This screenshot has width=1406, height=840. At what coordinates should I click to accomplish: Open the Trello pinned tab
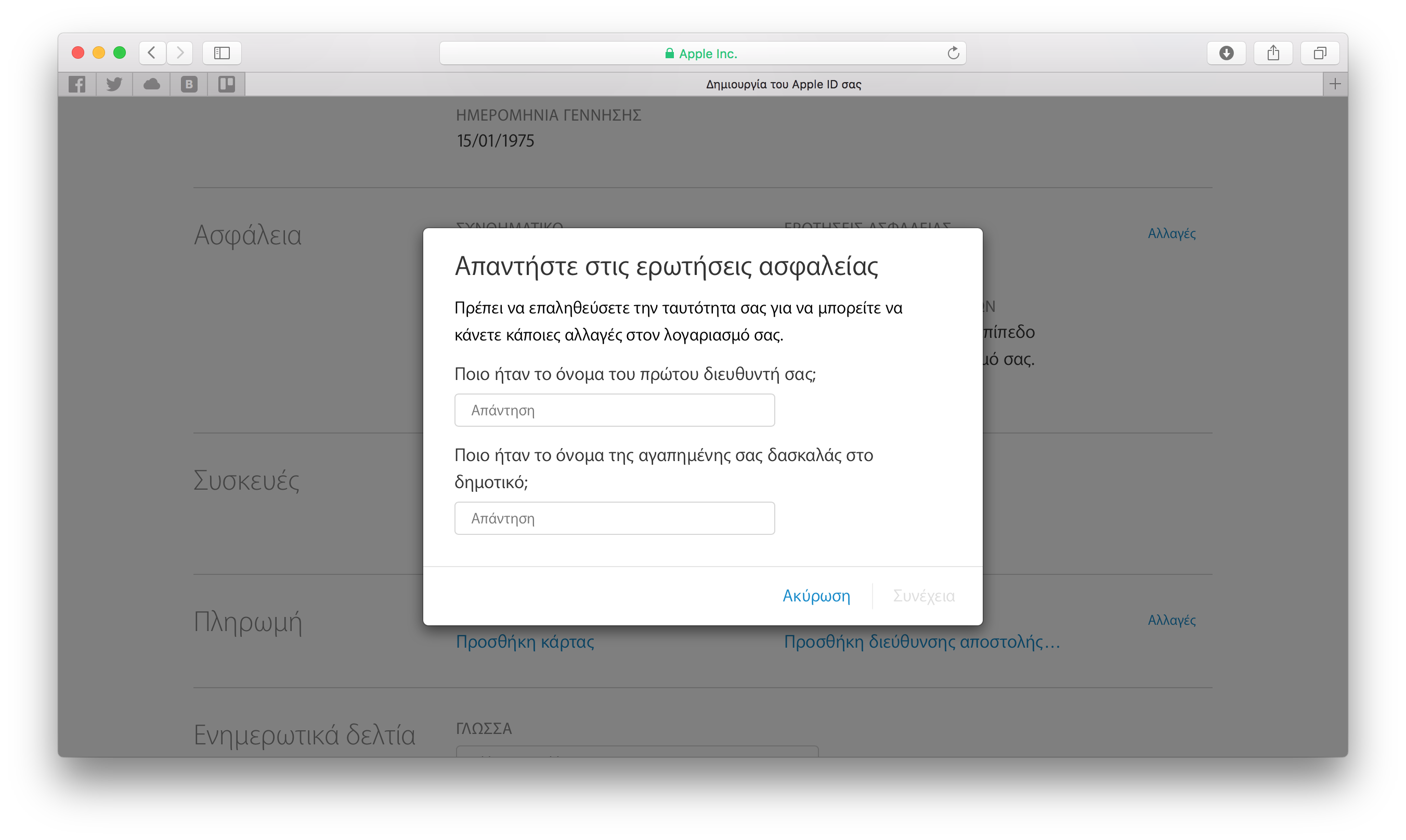pyautogui.click(x=227, y=84)
